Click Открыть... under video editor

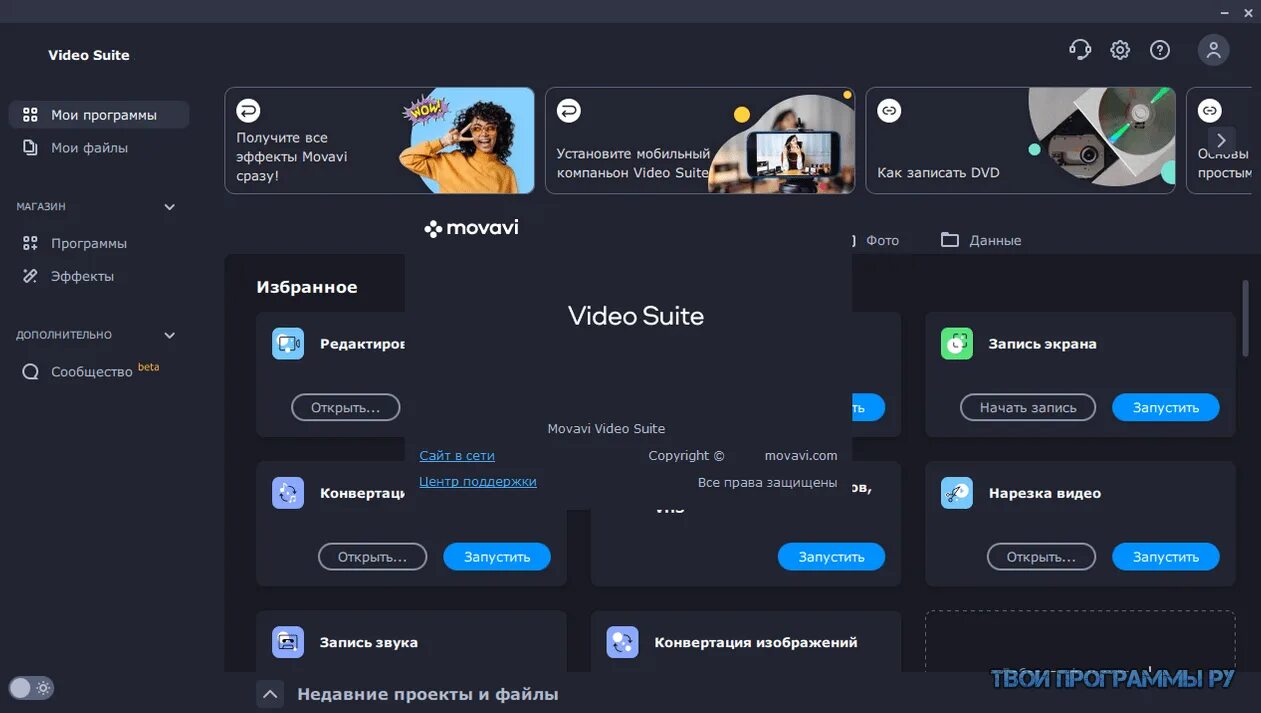[x=345, y=407]
